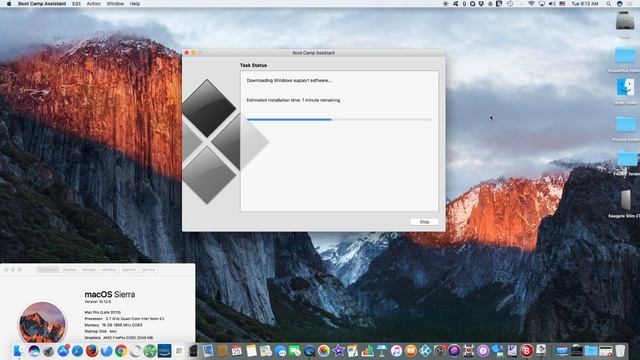640x360 pixels.
Task: Open the Time Machine menu icon
Action: pyautogui.click(x=510, y=4)
